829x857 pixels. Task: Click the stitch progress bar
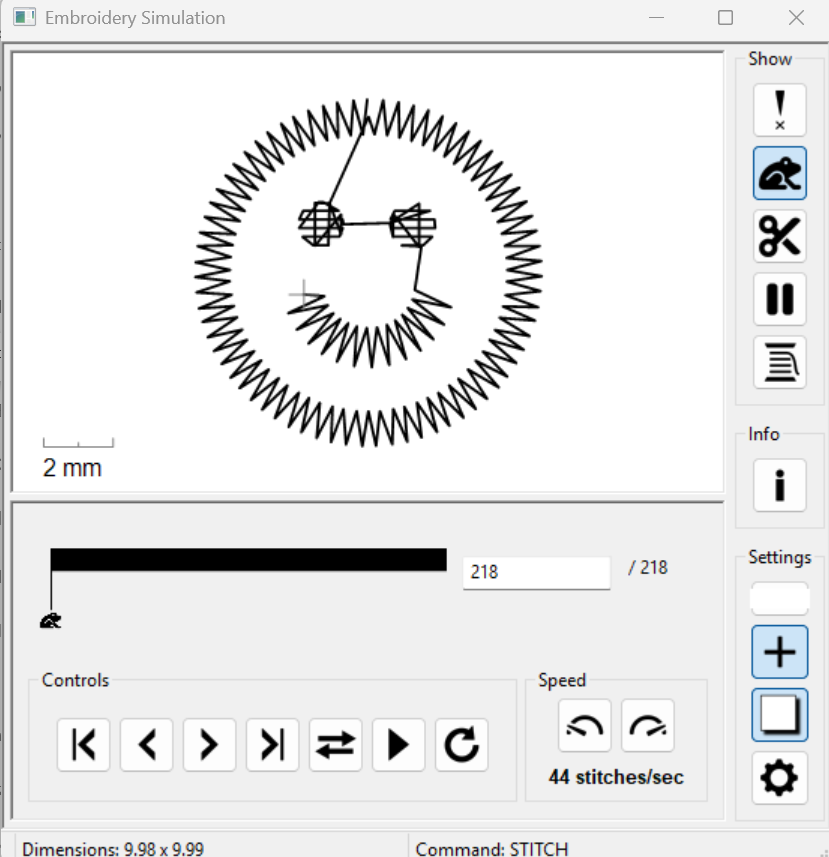pos(249,560)
